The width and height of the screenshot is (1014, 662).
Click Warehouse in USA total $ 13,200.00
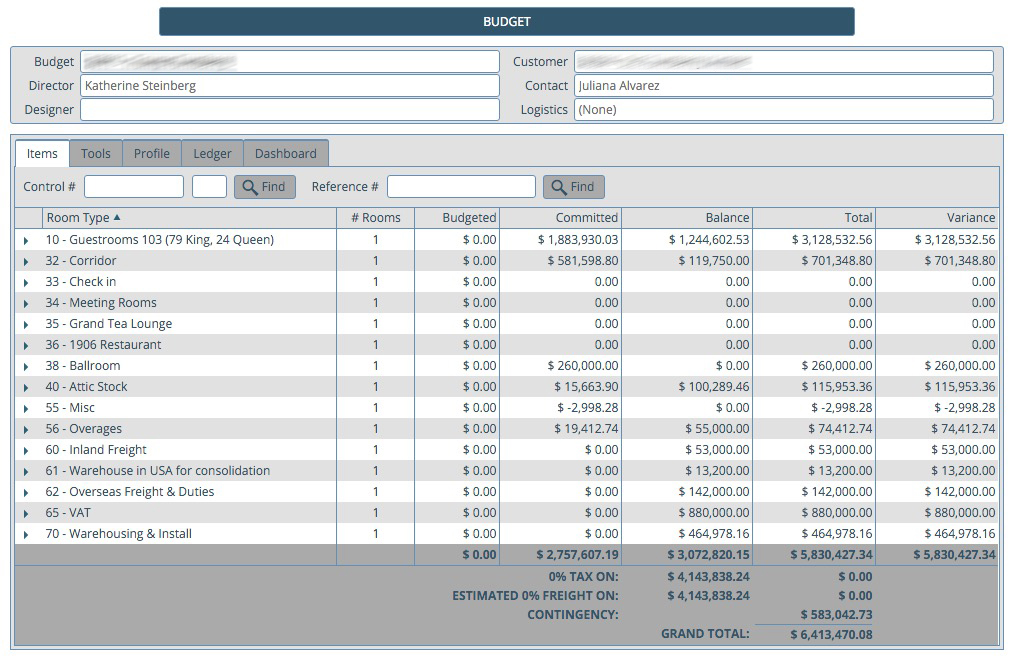tap(840, 471)
